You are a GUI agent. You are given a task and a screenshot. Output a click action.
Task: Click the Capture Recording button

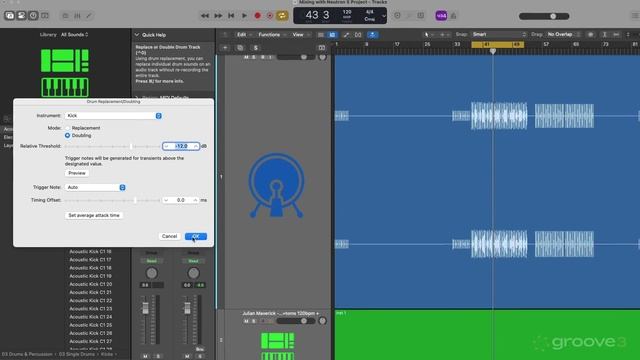click(270, 16)
